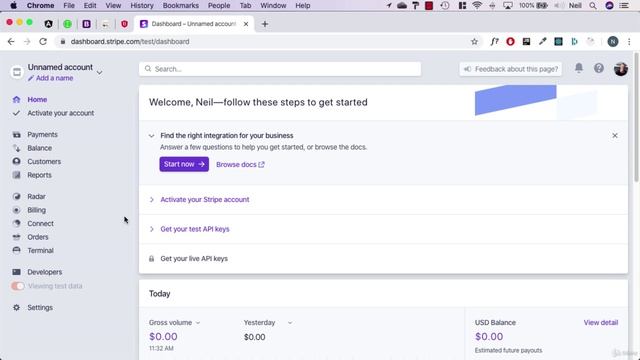Toggle the Viewing test data switch
Viewport: 640px width, 360px height.
pyautogui.click(x=18, y=286)
